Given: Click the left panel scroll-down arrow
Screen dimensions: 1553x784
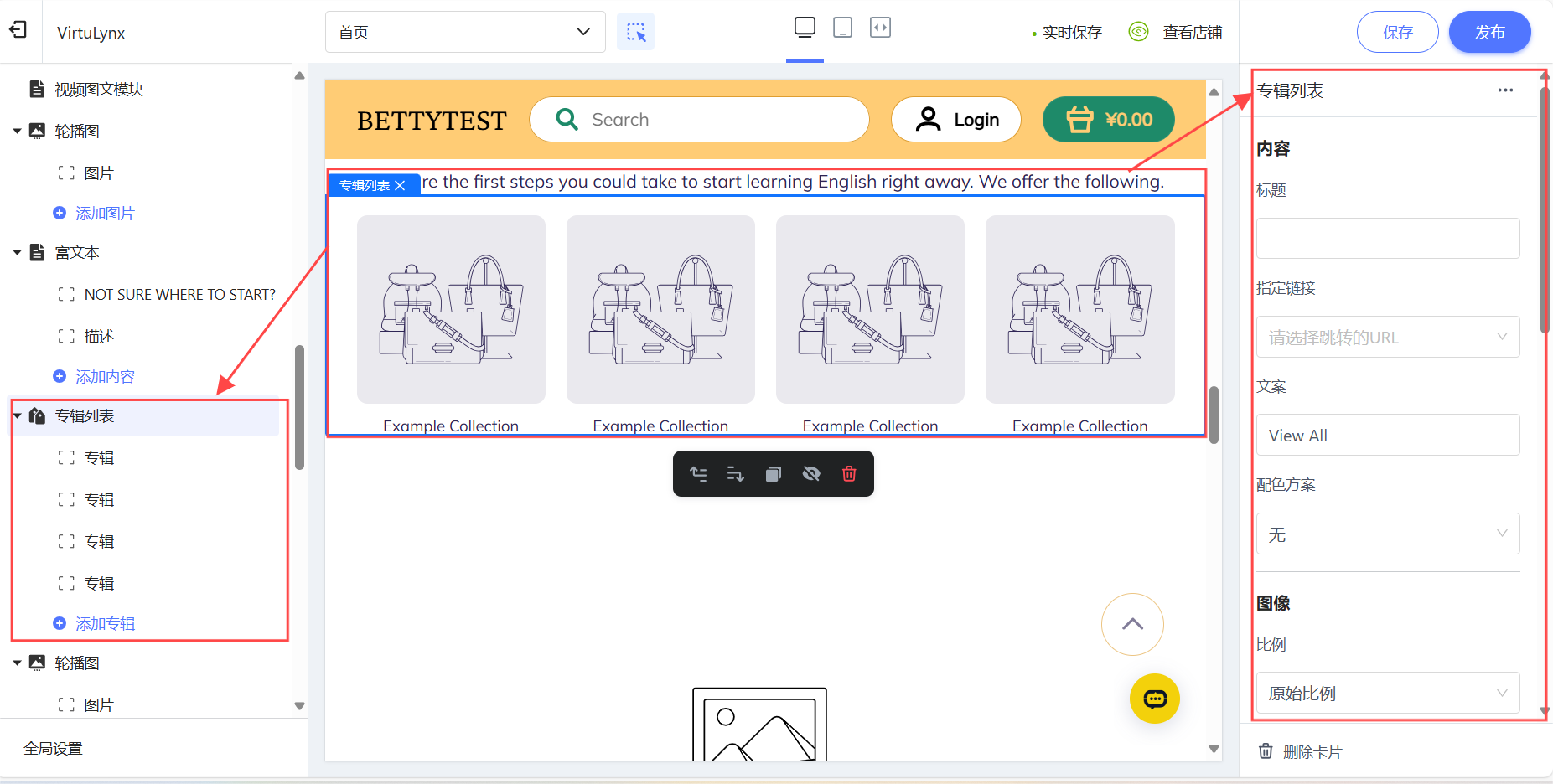Looking at the screenshot, I should [299, 706].
